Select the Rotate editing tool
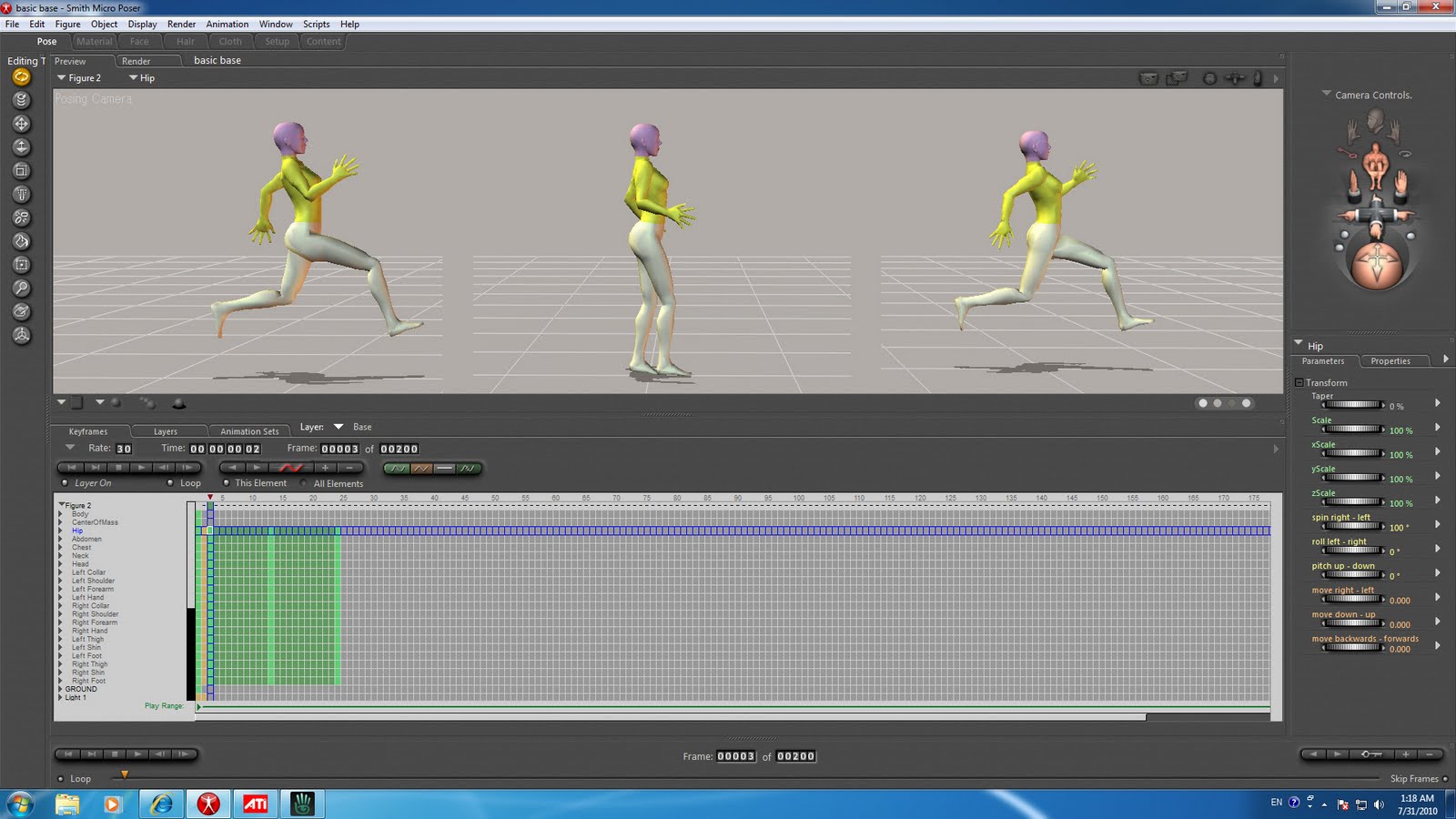1456x819 pixels. [x=20, y=78]
